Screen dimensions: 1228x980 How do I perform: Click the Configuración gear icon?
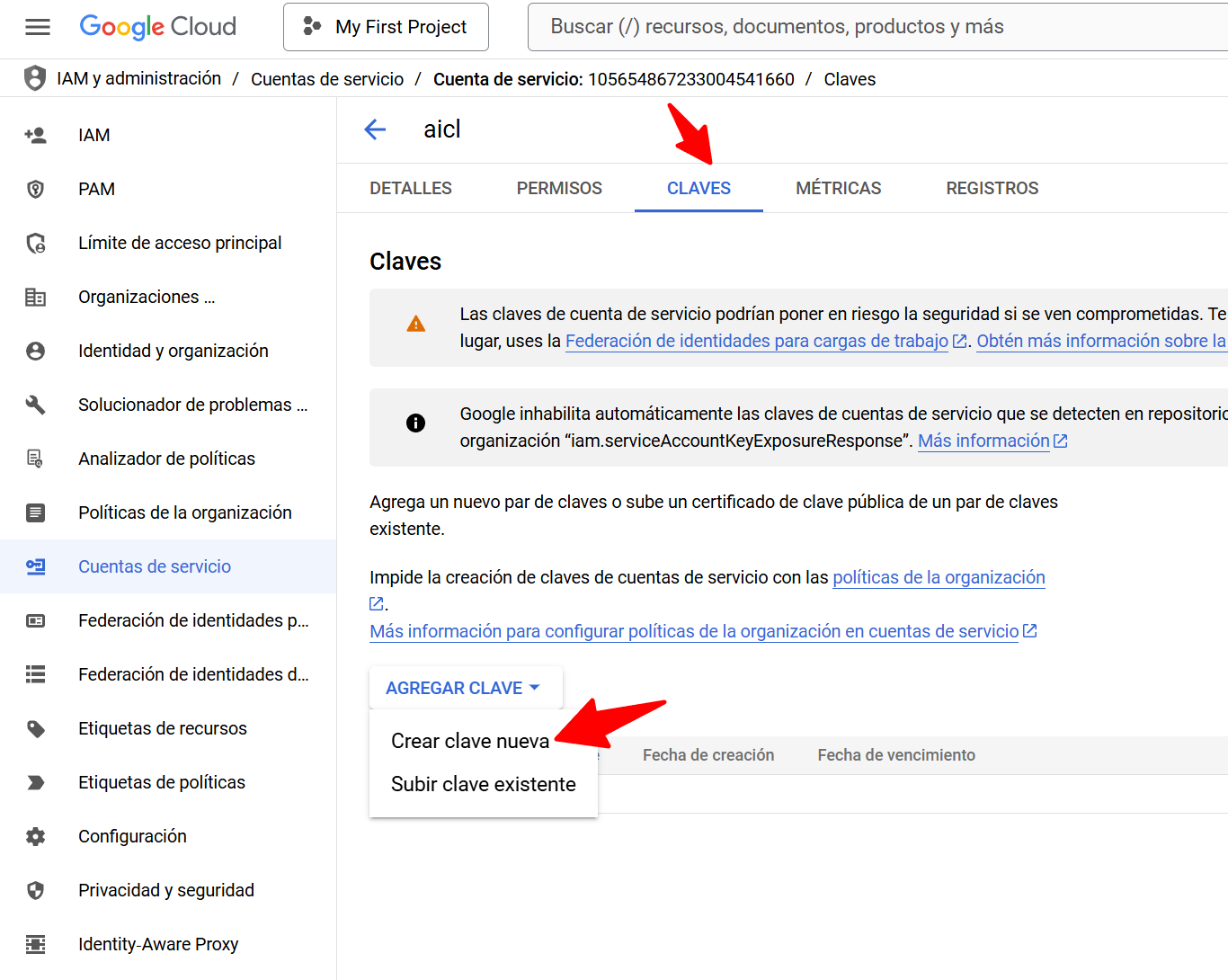tap(36, 836)
